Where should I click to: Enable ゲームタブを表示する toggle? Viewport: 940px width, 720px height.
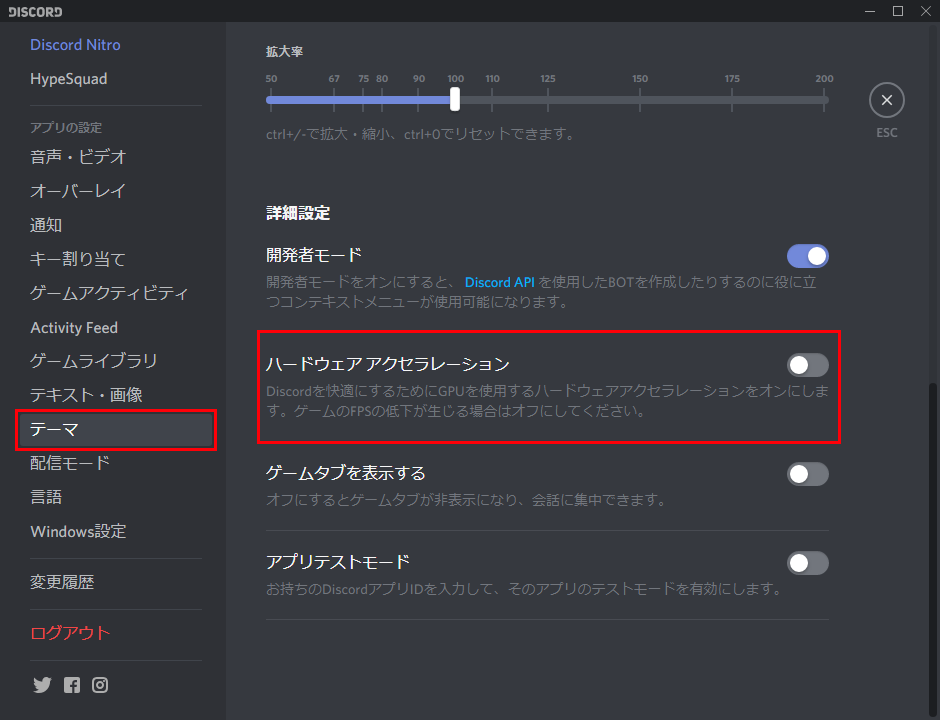808,474
